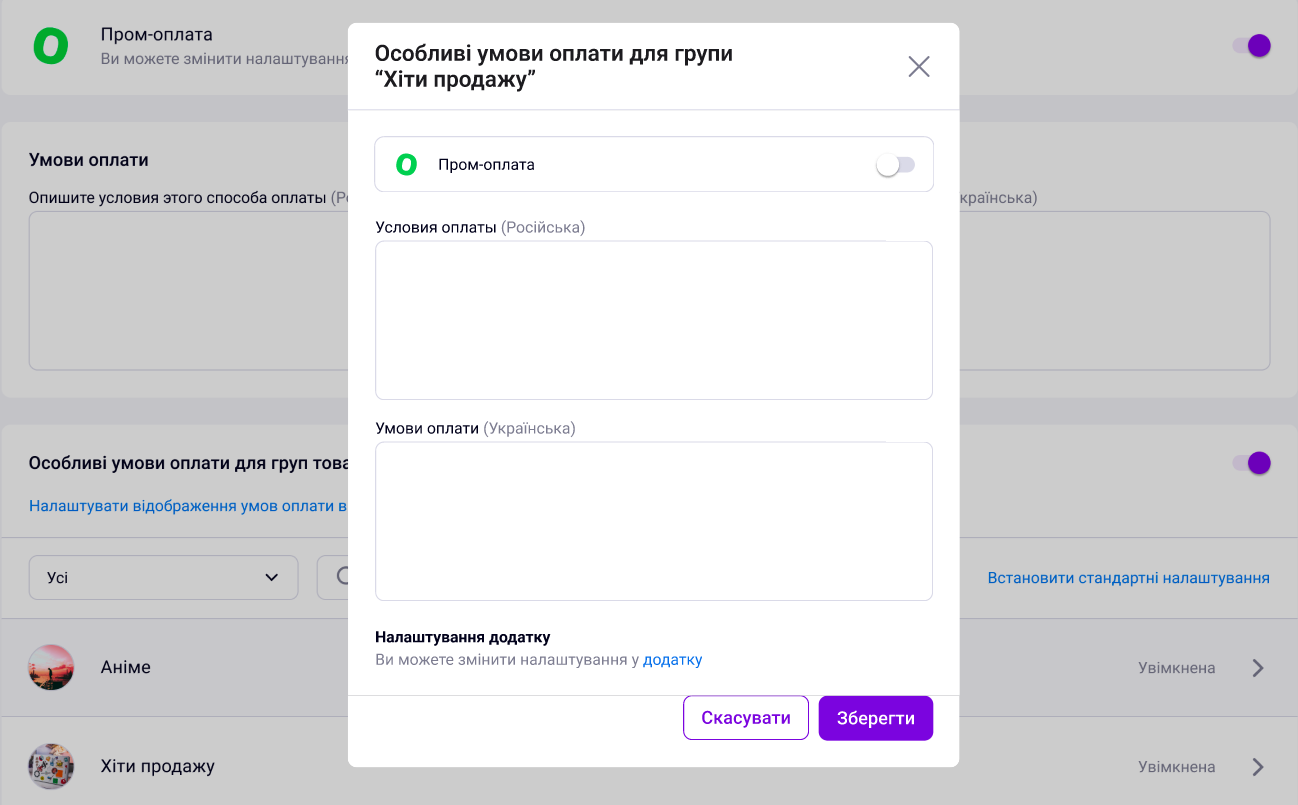The image size is (1298, 805).
Task: Expand the Хіти продажу row chevron
Action: tap(1258, 767)
